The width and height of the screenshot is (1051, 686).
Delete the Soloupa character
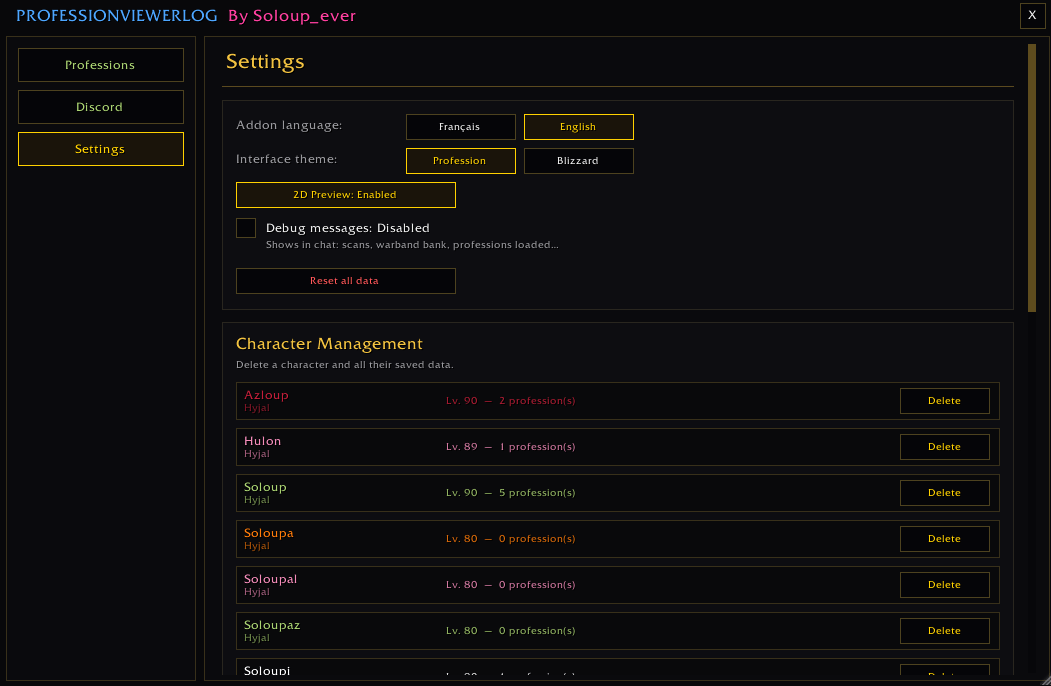pos(944,539)
